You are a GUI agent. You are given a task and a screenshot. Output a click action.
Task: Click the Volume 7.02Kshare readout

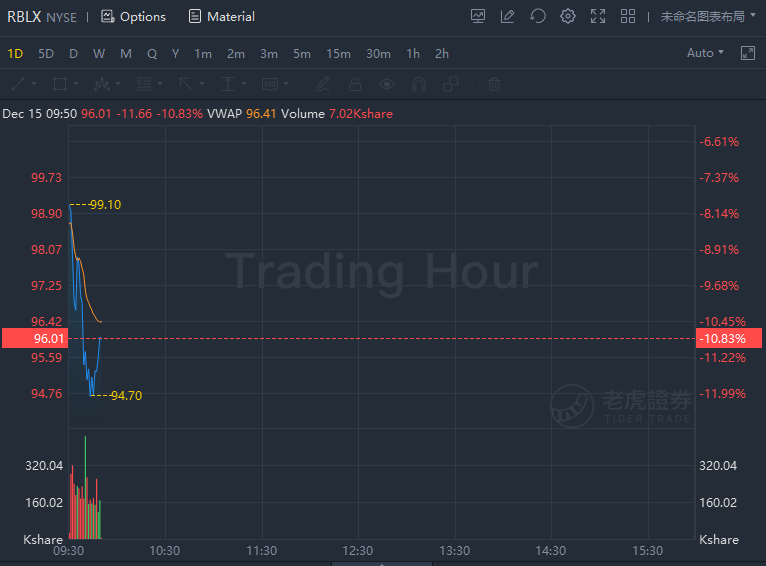pyautogui.click(x=337, y=114)
